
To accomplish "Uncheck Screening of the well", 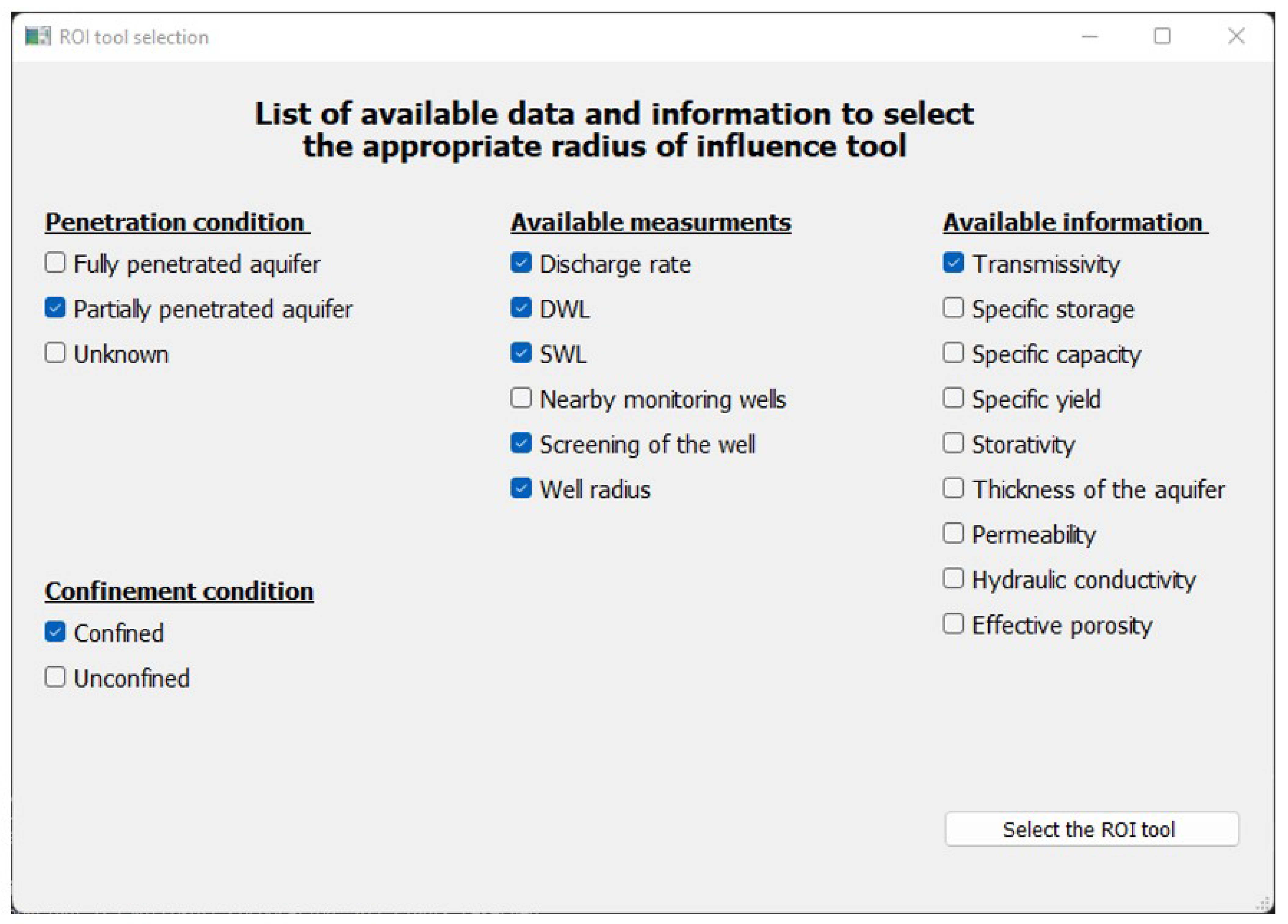I will click(521, 443).
